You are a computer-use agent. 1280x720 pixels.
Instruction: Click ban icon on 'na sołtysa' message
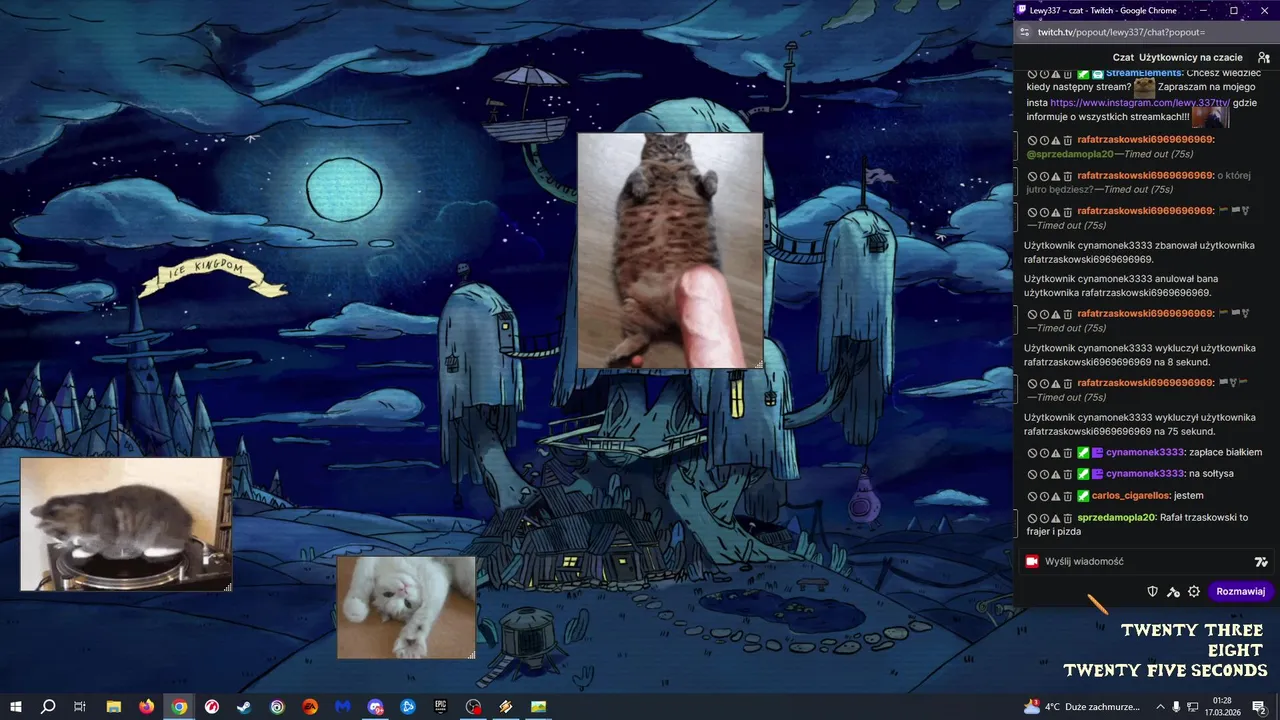click(x=1032, y=474)
